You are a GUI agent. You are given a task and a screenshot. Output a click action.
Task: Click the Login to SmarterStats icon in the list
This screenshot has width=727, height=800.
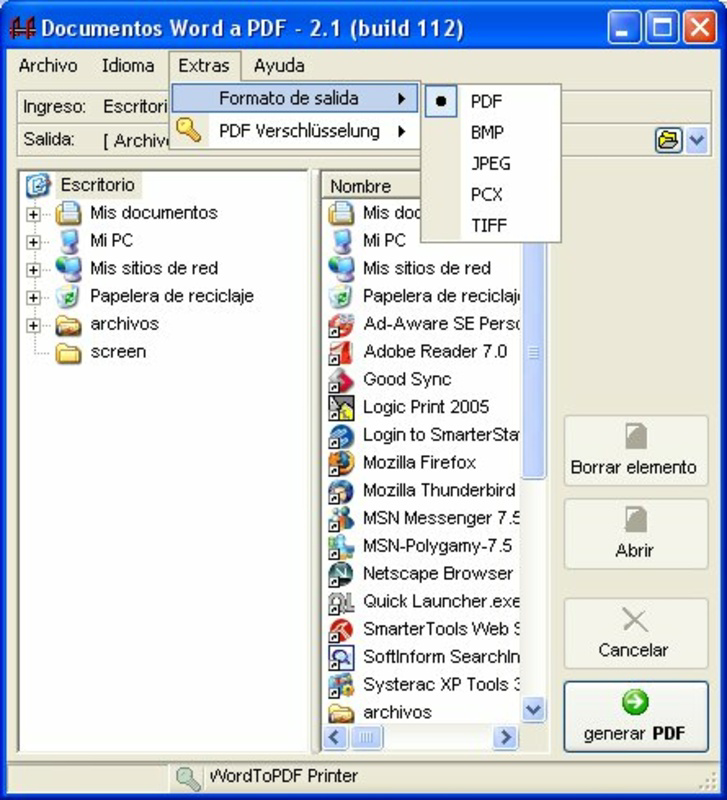[341, 436]
